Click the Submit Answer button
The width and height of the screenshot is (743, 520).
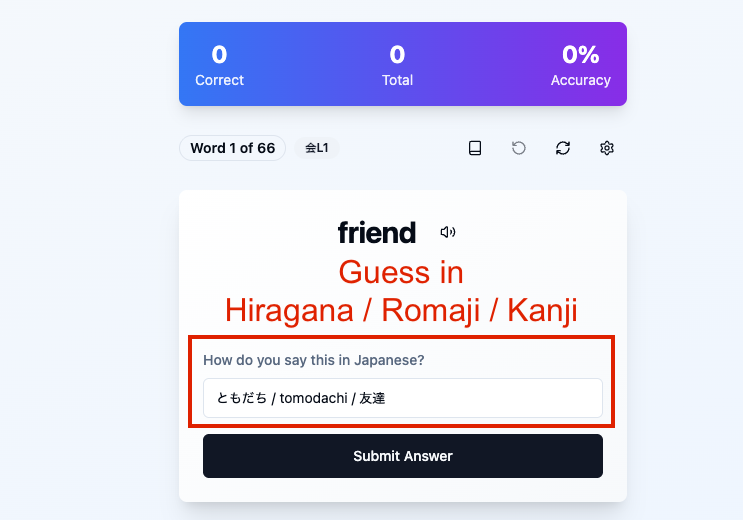(x=403, y=456)
